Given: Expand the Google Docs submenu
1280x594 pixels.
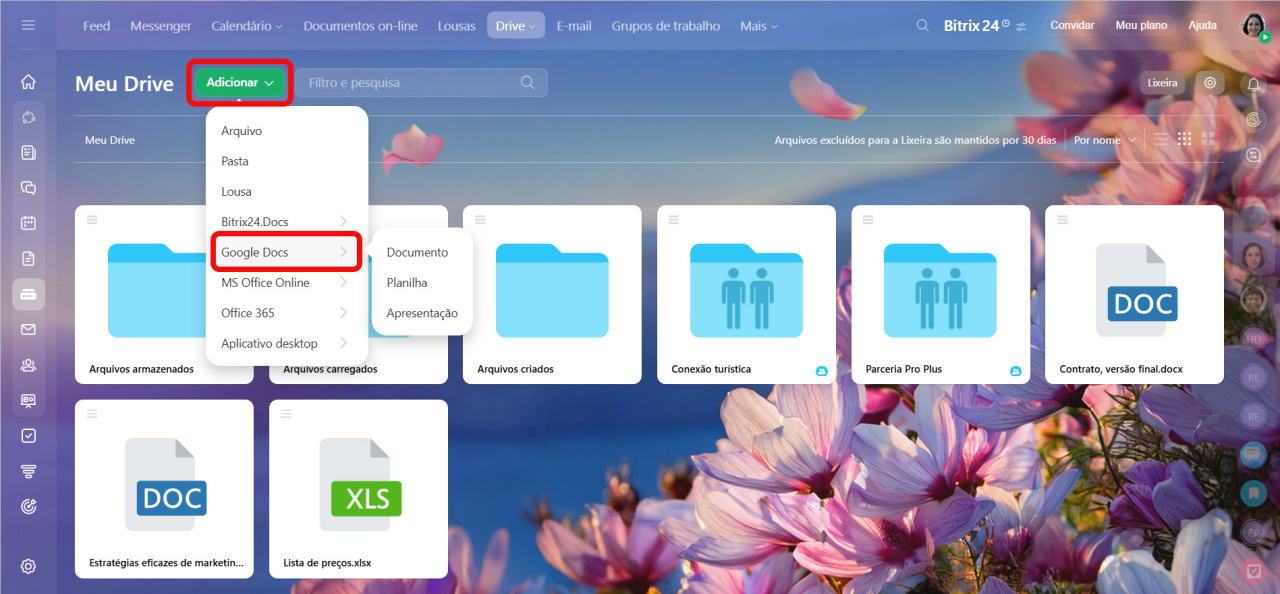Looking at the screenshot, I should click(287, 252).
